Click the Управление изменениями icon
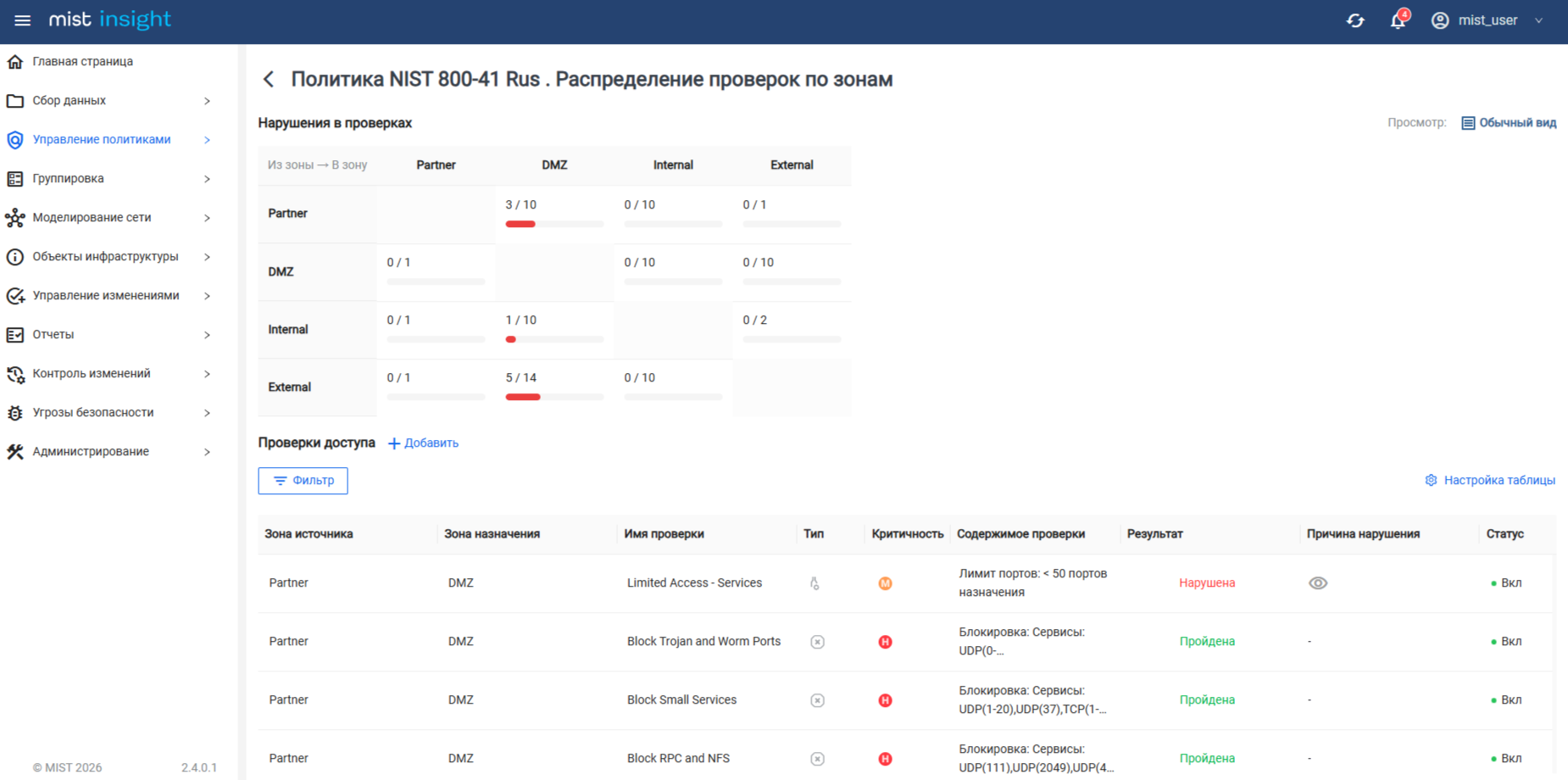 pyautogui.click(x=15, y=296)
